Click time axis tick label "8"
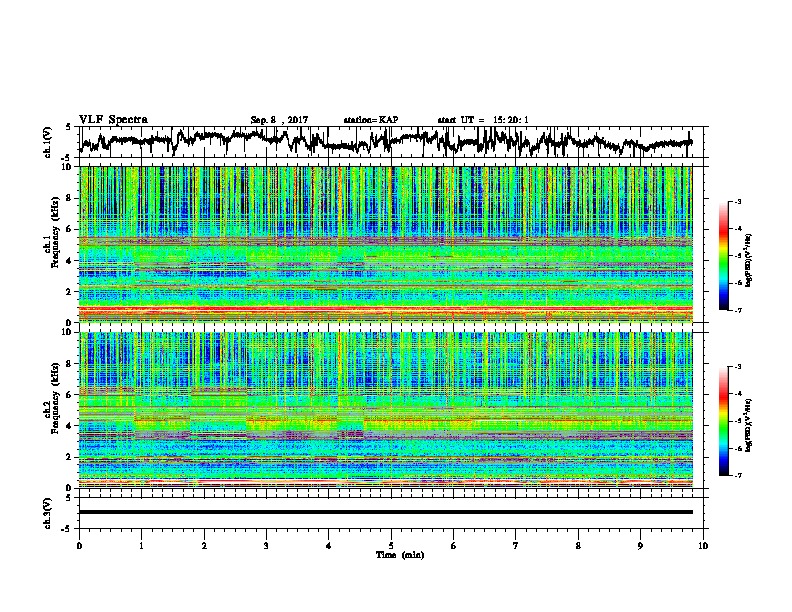 [578, 546]
